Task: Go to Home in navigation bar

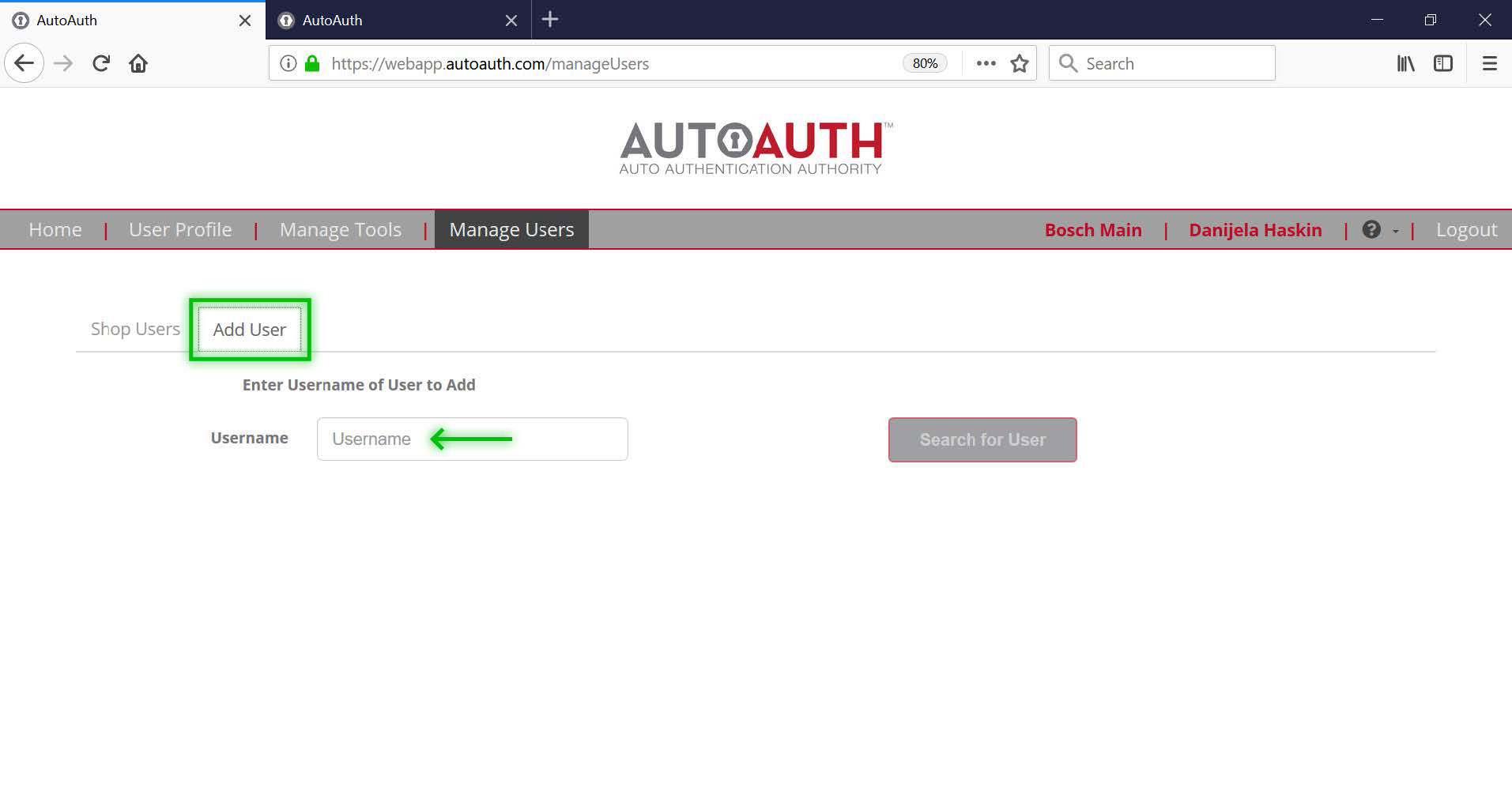Action: 55,230
